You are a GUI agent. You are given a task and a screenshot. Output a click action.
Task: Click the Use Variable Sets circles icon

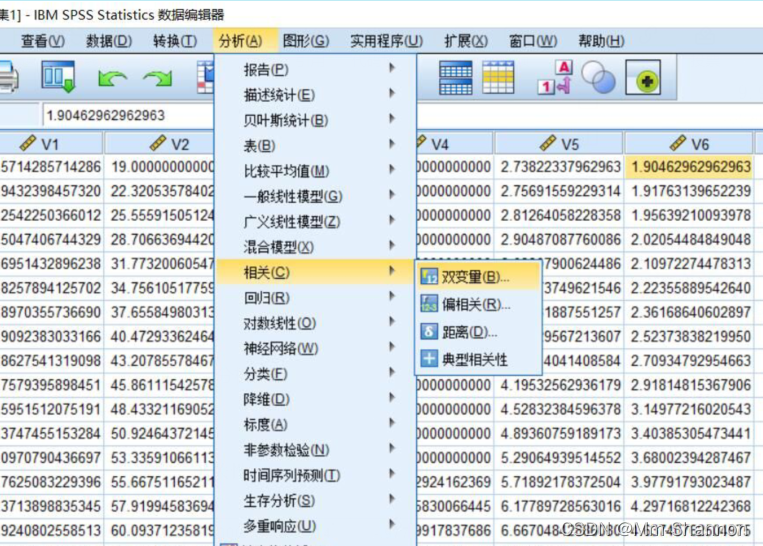599,77
